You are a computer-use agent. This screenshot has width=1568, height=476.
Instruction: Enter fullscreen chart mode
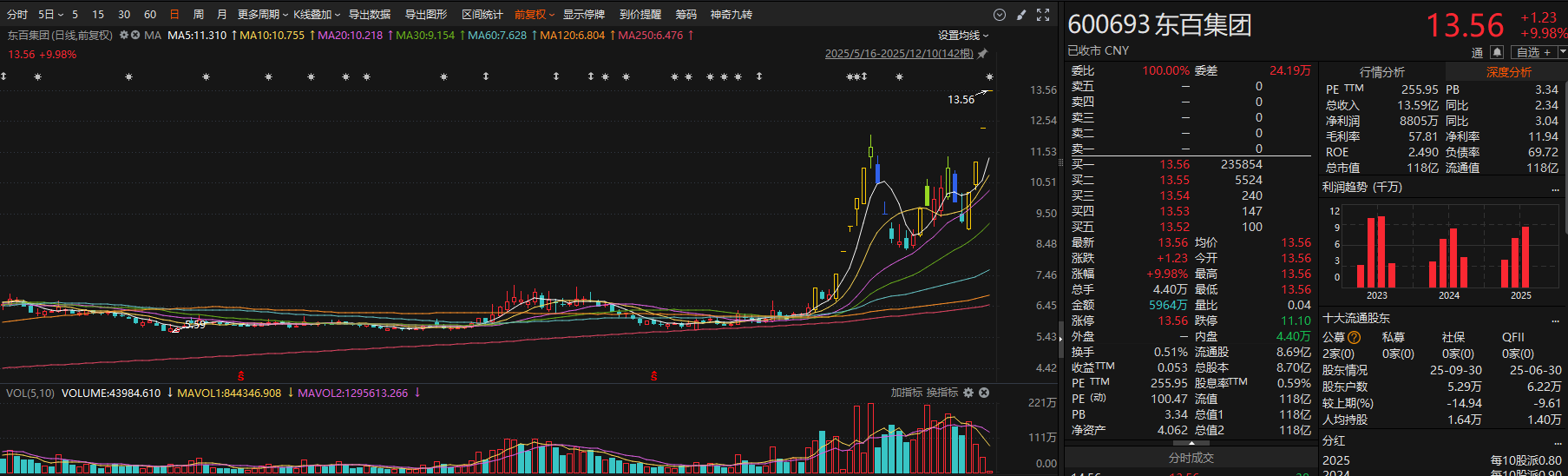1043,15
